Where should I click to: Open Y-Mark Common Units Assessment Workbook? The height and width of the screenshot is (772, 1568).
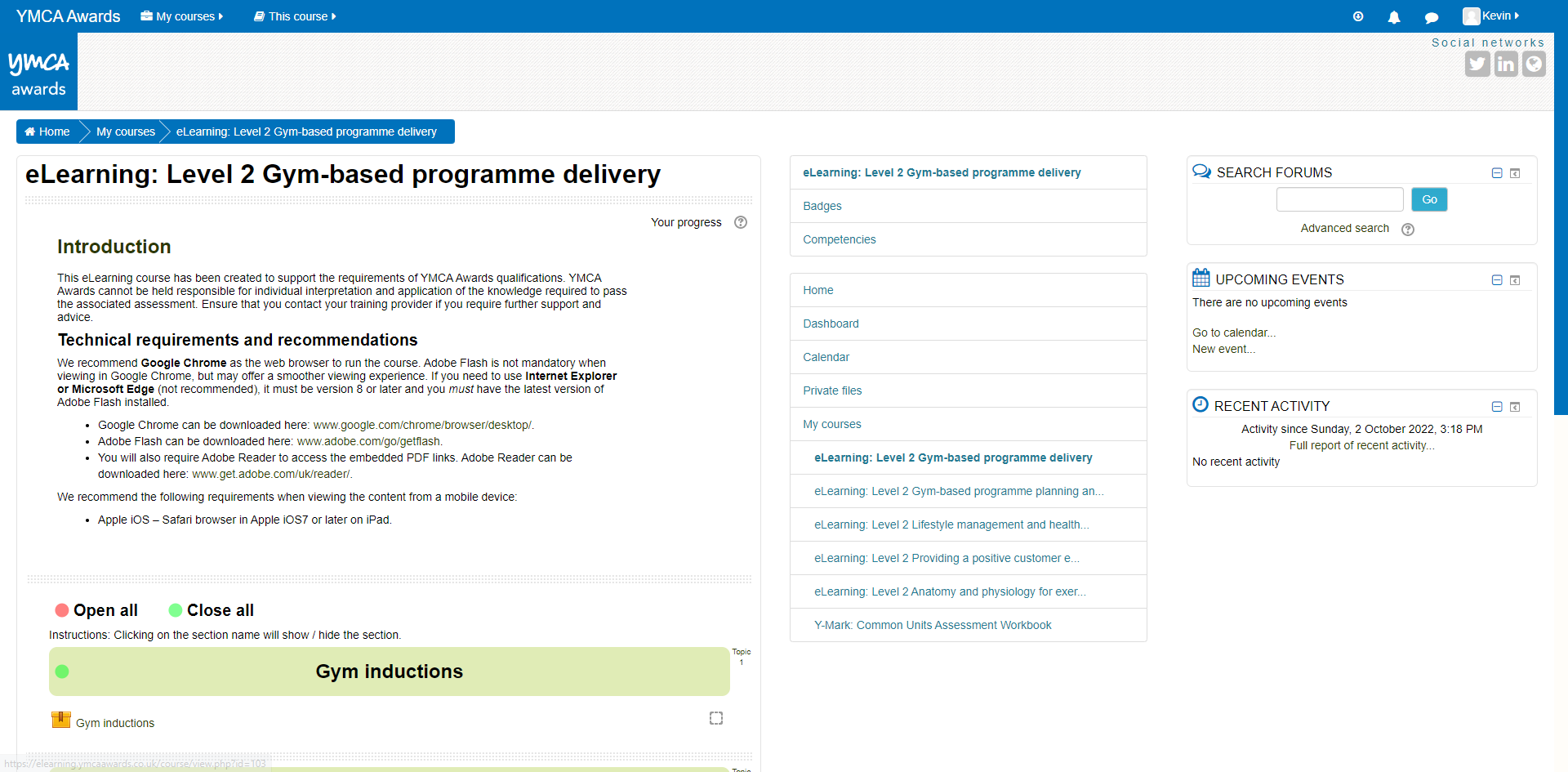(x=933, y=625)
